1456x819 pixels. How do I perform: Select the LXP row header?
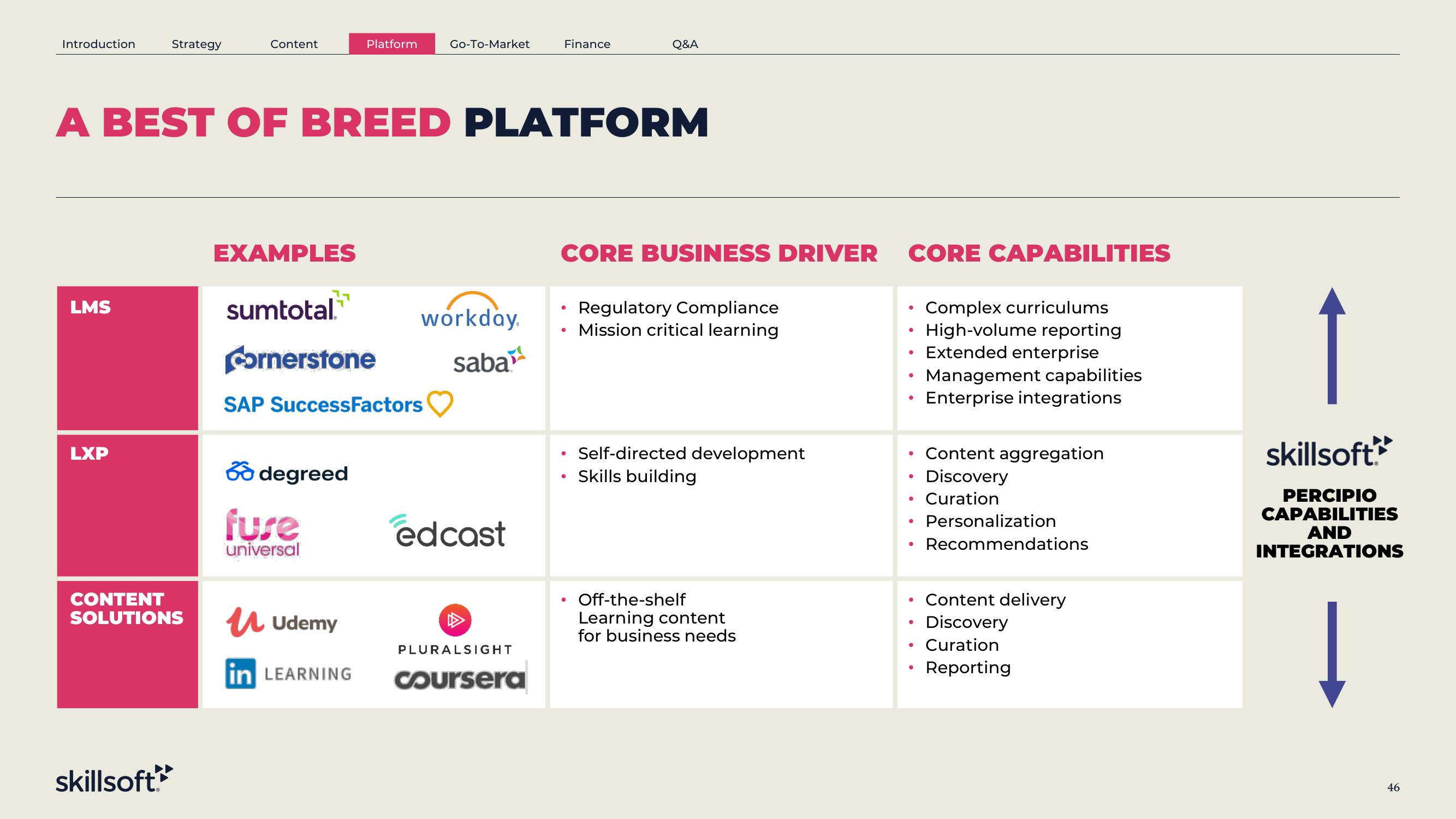[128, 505]
